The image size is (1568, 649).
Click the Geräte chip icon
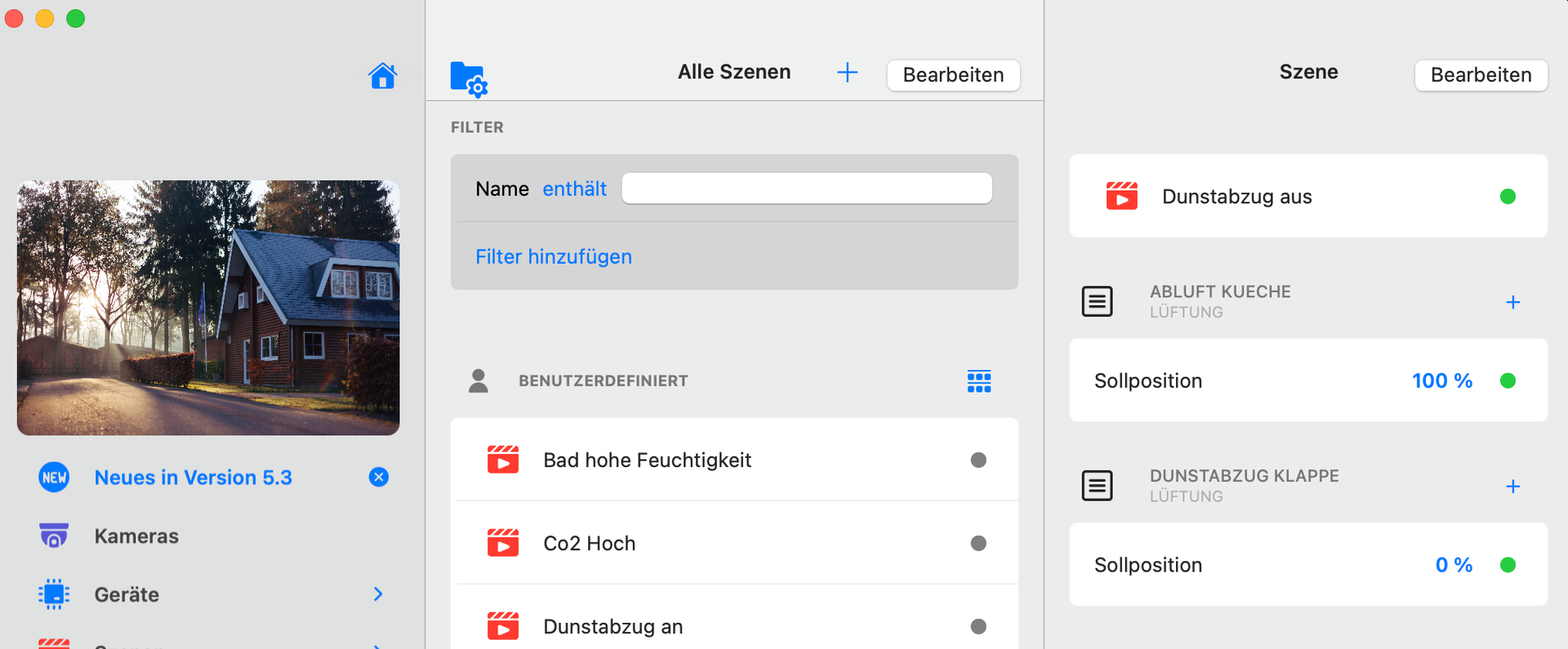[x=54, y=594]
